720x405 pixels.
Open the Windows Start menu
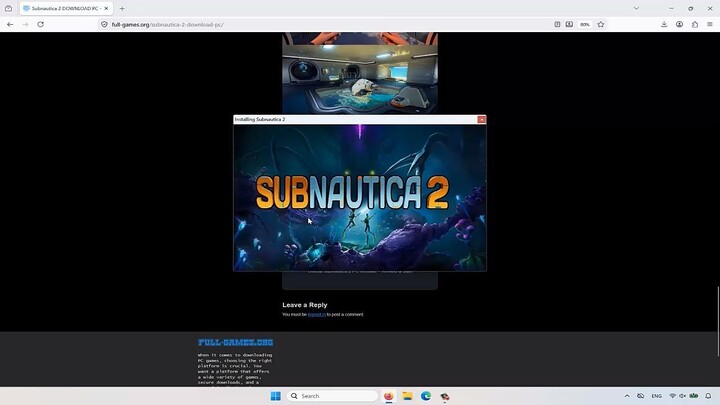click(x=276, y=396)
